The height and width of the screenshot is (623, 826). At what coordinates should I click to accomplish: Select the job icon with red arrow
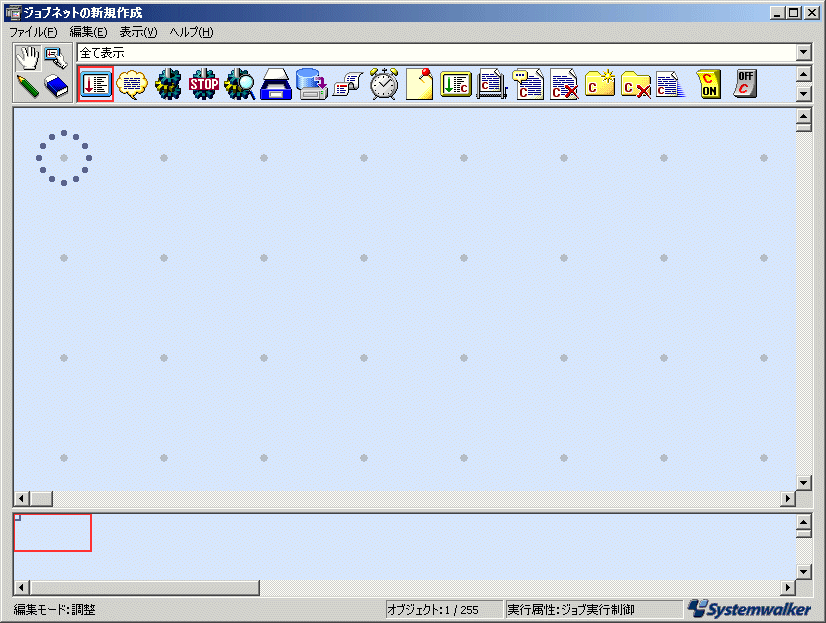click(x=96, y=84)
